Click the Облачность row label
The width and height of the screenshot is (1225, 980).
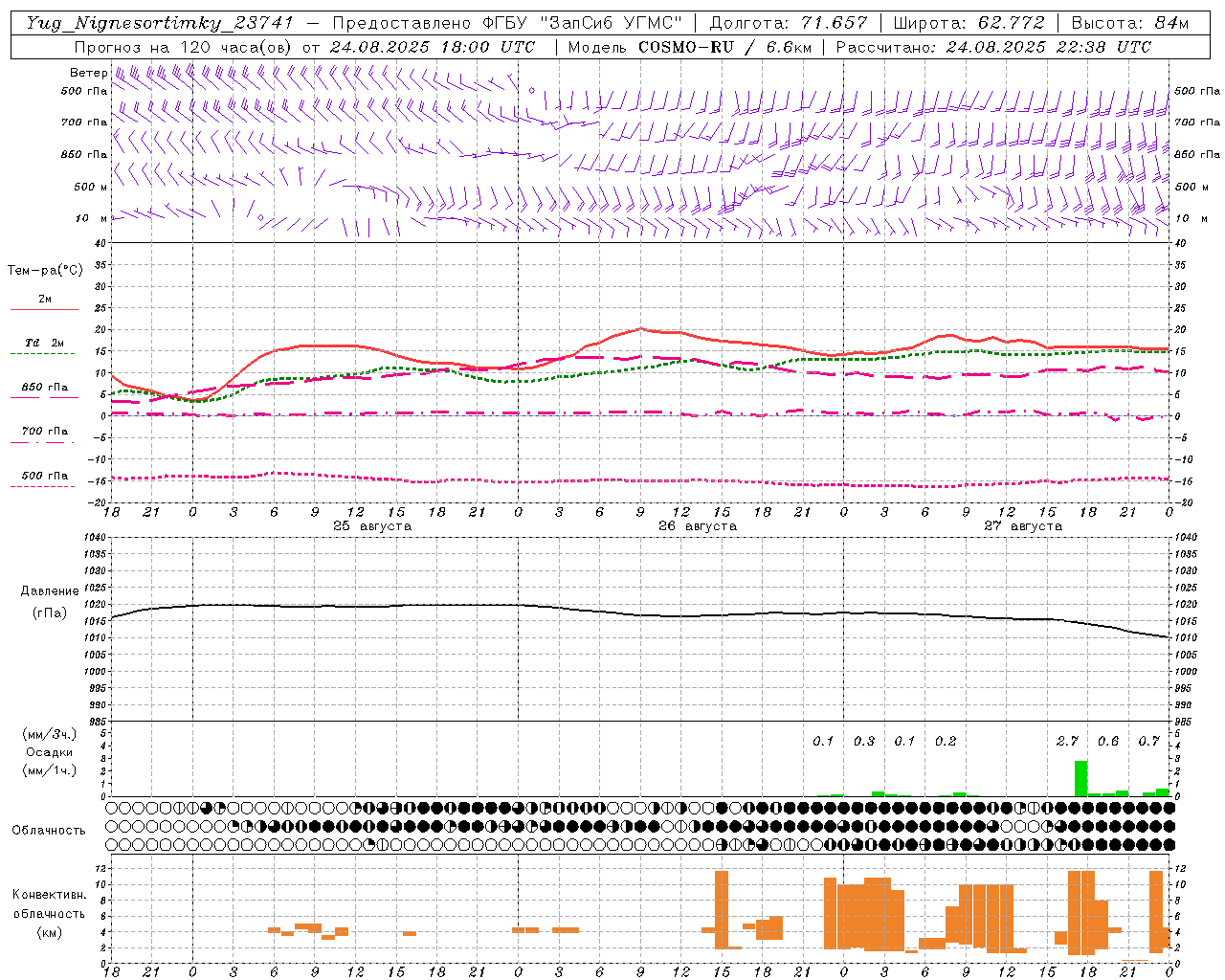49,831
